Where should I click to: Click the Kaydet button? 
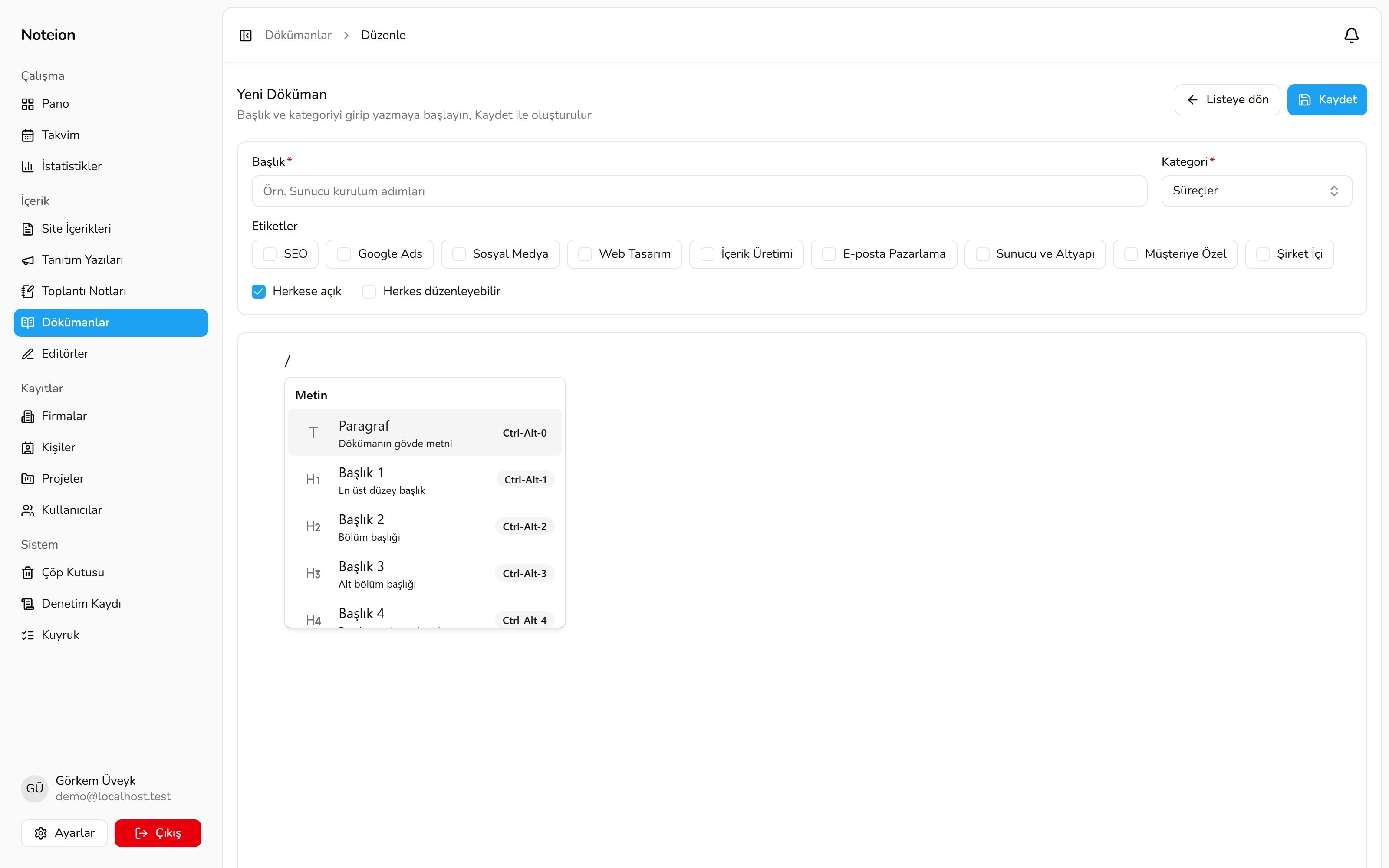tap(1327, 100)
